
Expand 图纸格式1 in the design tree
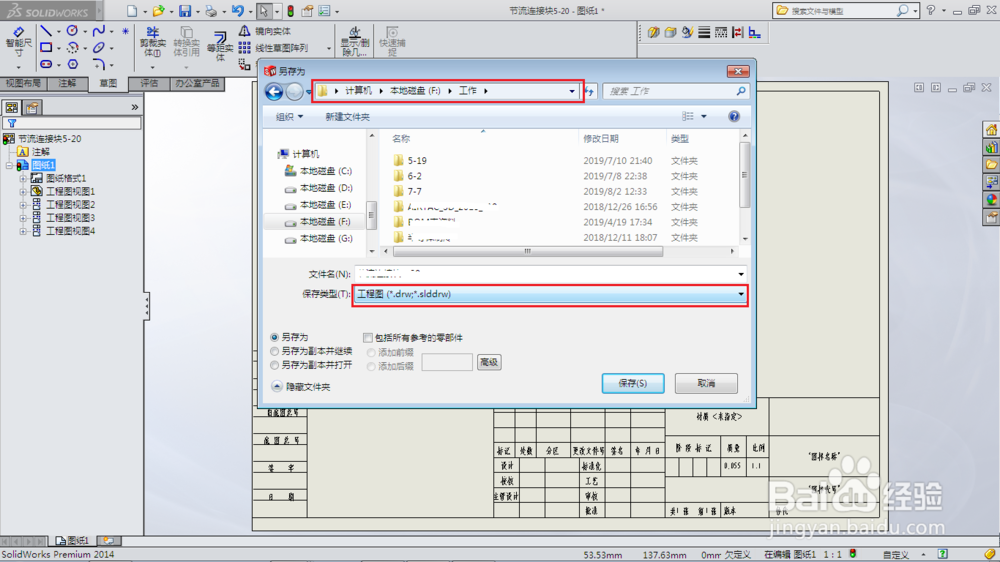pyautogui.click(x=23, y=179)
